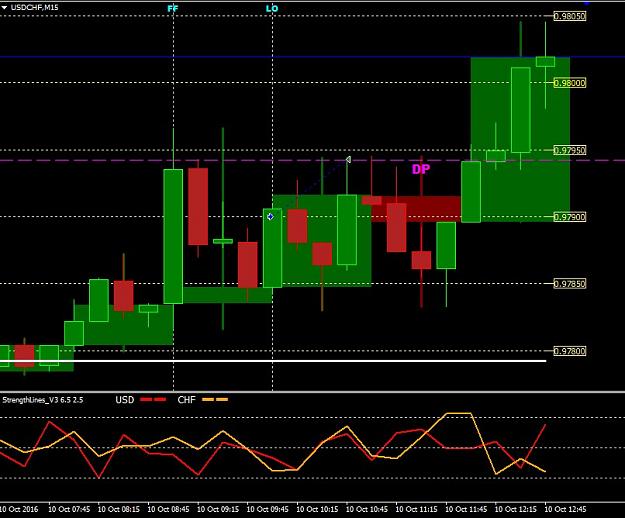Select the 0.97800 price level label
Image resolution: width=625 pixels, height=518 pixels.
570,351
